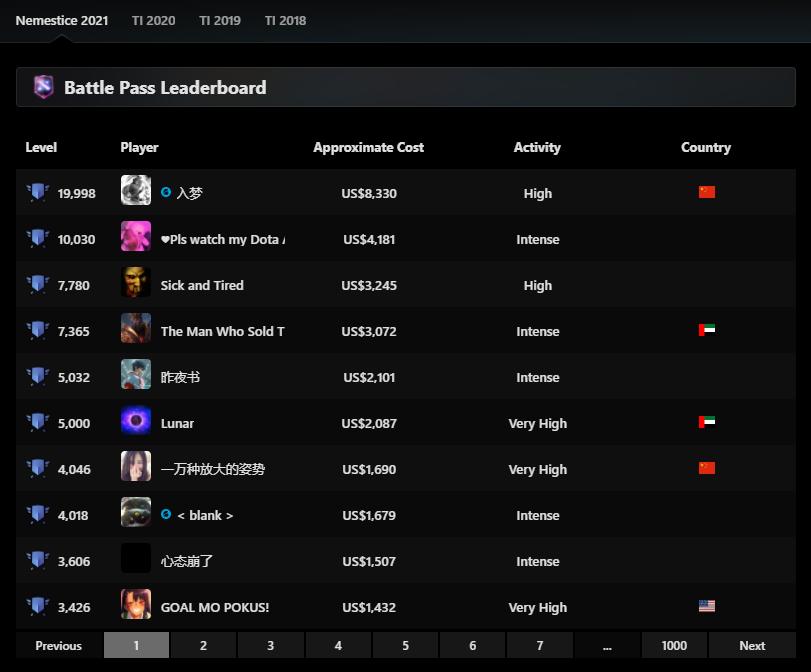Viewport: 811px width, 672px height.
Task: Go to page 7
Action: click(540, 645)
